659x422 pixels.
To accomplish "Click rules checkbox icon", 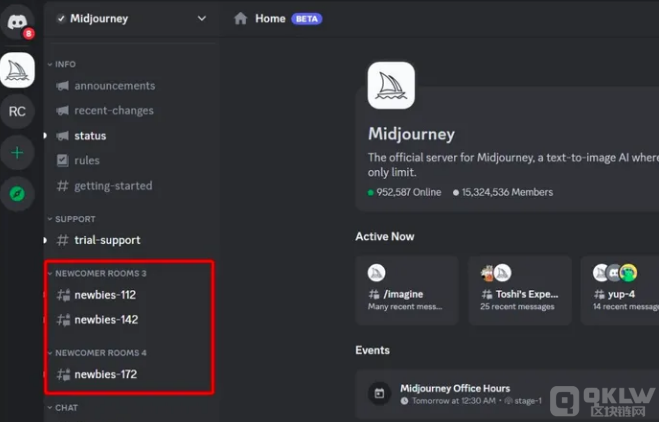I will (x=63, y=160).
